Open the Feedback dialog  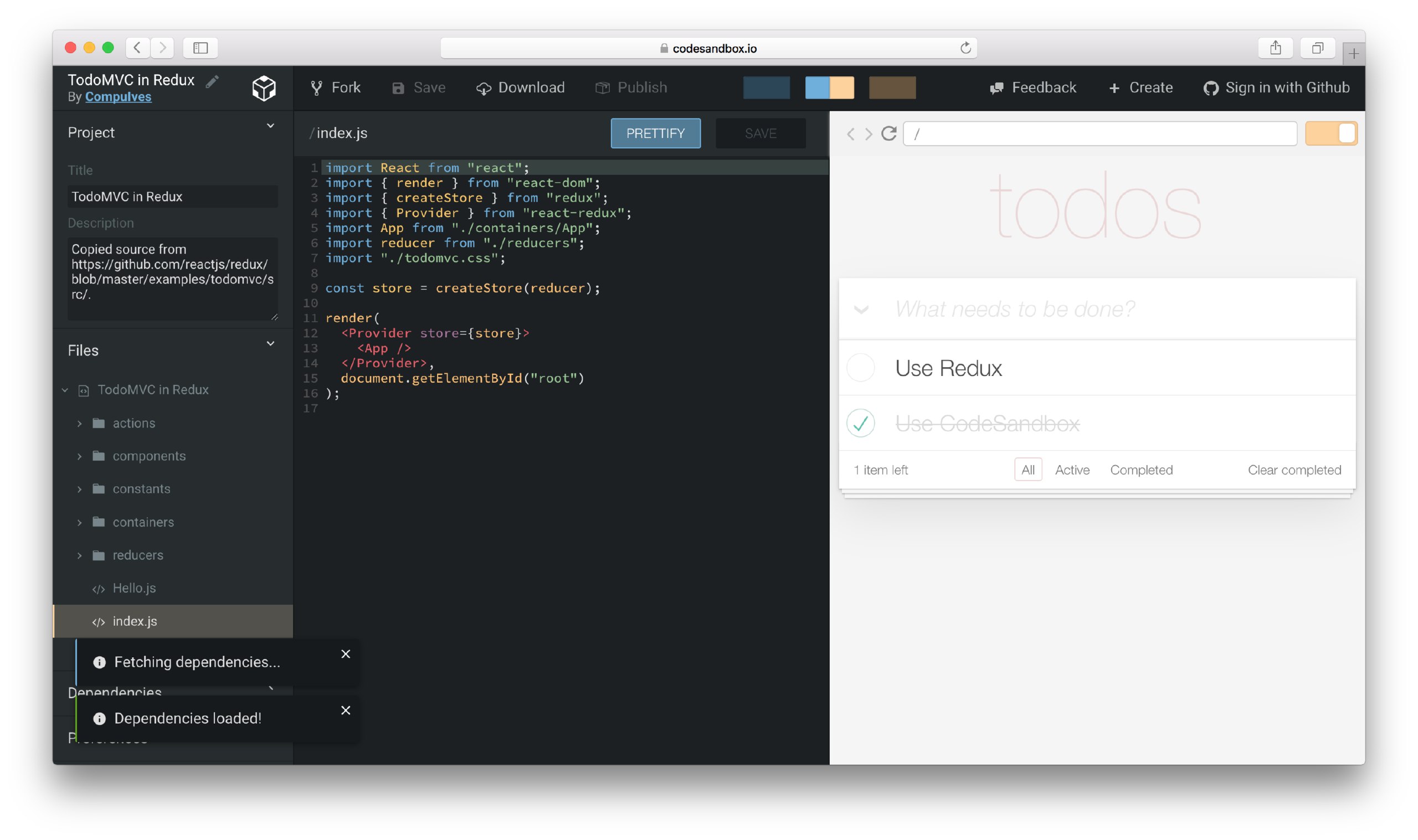point(1032,87)
